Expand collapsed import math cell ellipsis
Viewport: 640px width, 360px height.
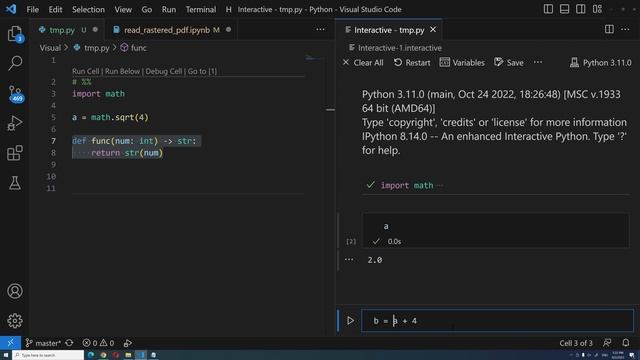tap(440, 186)
